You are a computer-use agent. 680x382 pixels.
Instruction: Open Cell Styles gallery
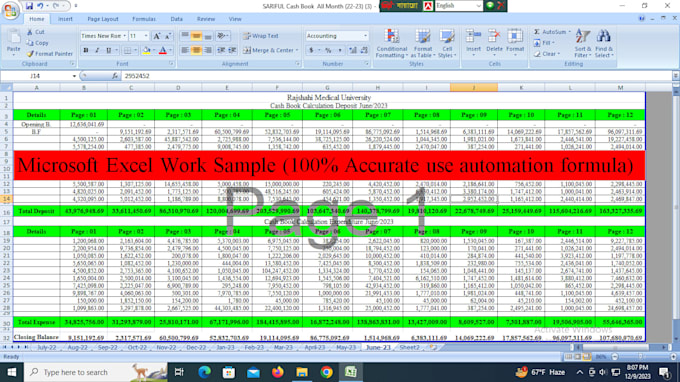click(447, 43)
